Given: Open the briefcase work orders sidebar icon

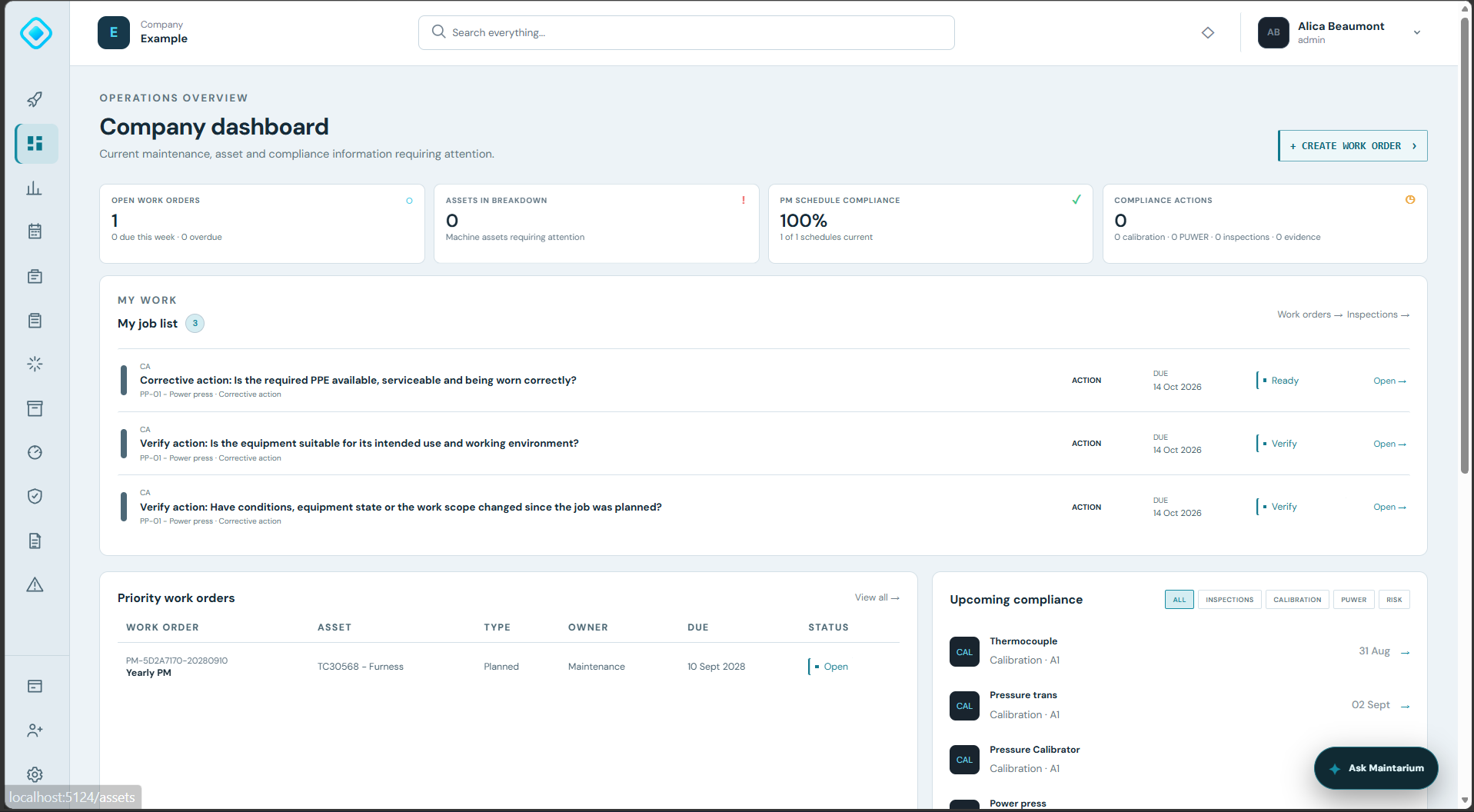Looking at the screenshot, I should (35, 276).
